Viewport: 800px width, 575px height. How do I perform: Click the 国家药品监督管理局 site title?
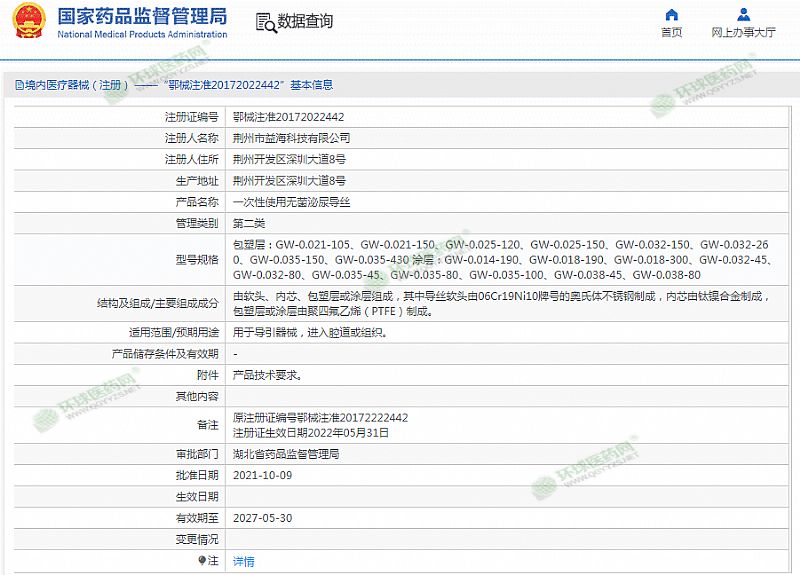pos(142,17)
